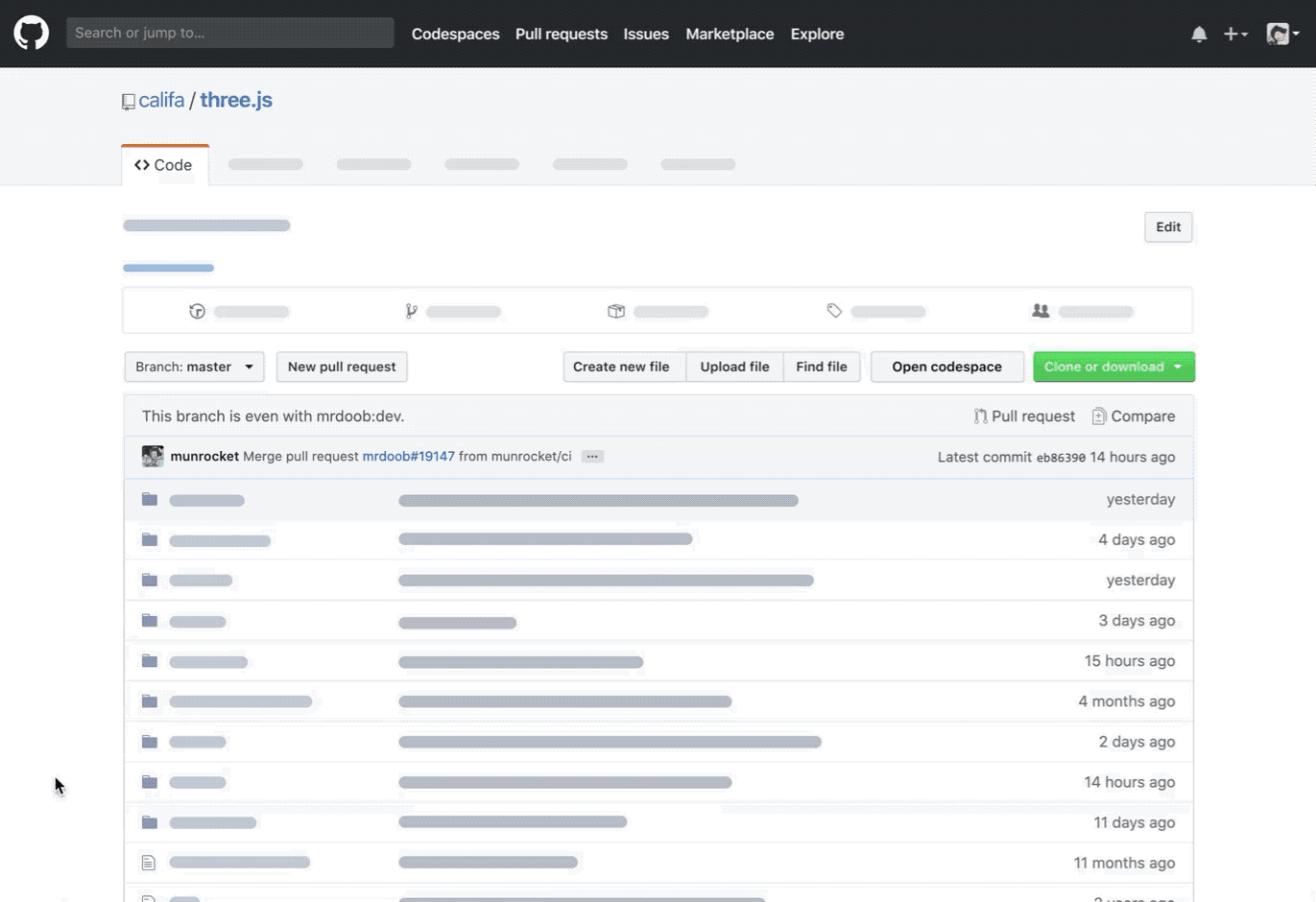Open commit hash eb86390
Screen dimensions: 1316x902
click(1061, 458)
